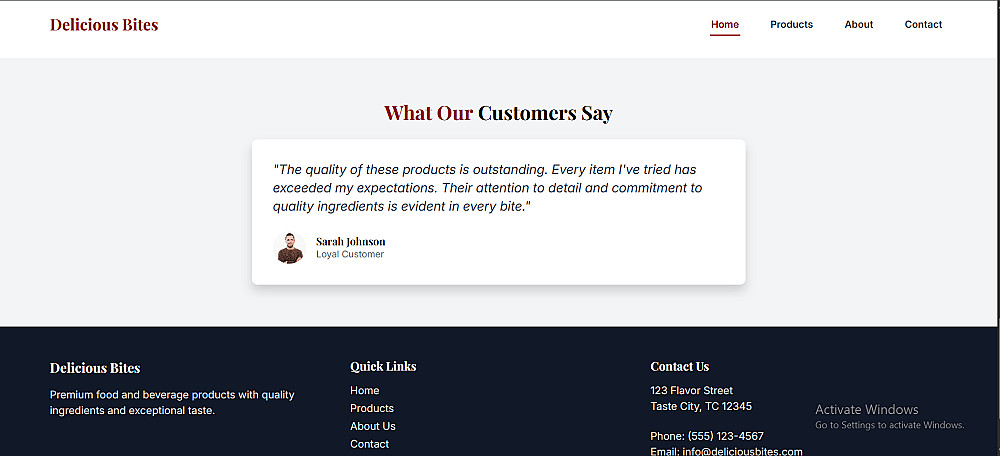Click the Delicious Bites footer heading
Image resolution: width=1000 pixels, height=456 pixels.
tap(95, 368)
